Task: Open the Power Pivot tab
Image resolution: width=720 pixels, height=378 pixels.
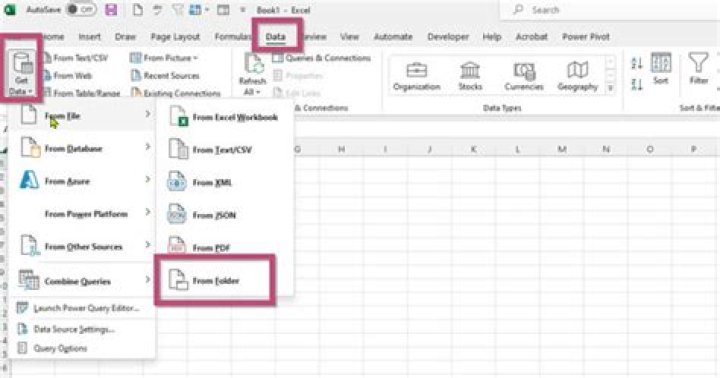Action: pyautogui.click(x=585, y=37)
